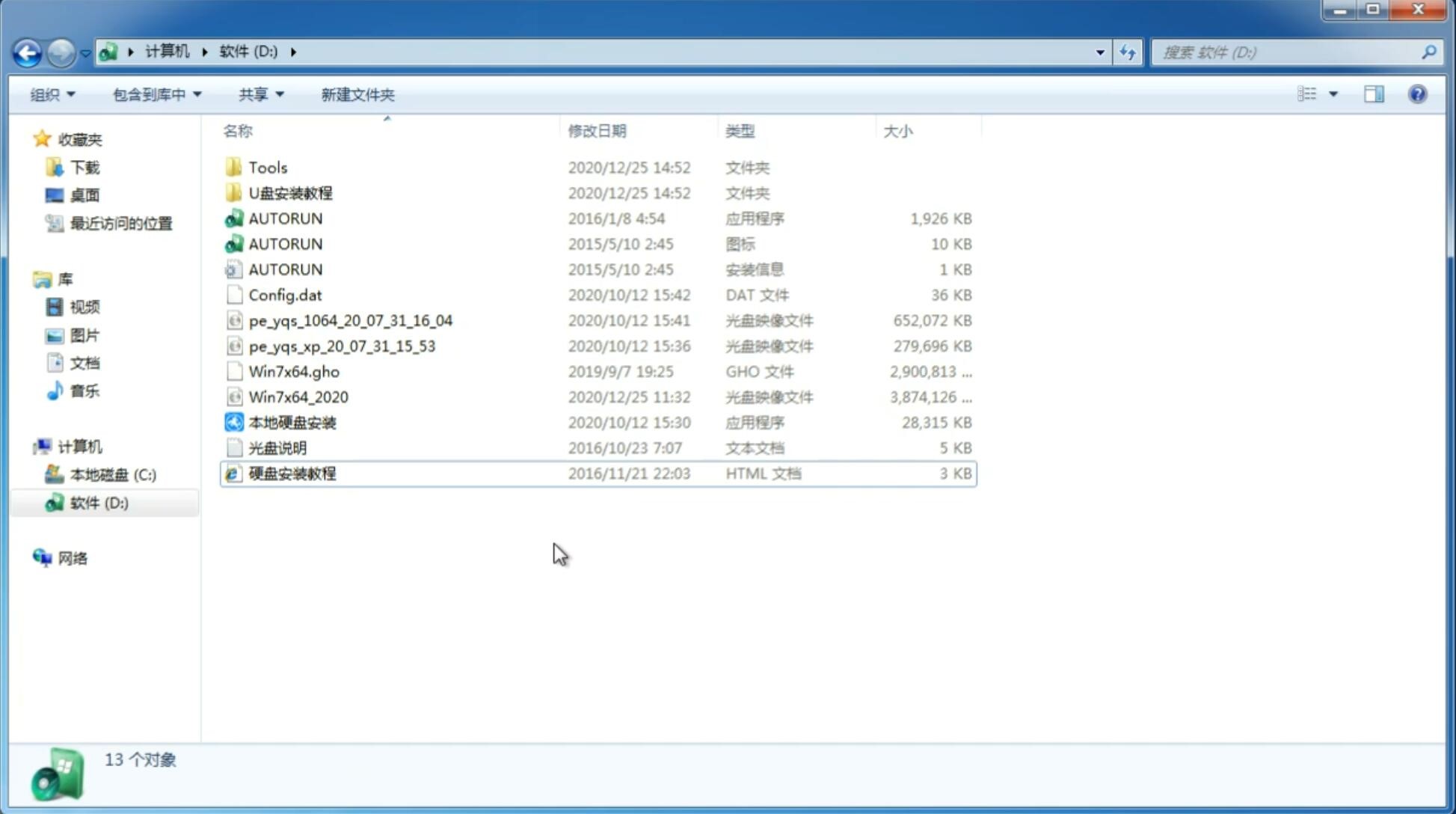Screen dimensions: 1456x814
Task: Open pe_yqs_1064 disc image file
Action: [350, 320]
